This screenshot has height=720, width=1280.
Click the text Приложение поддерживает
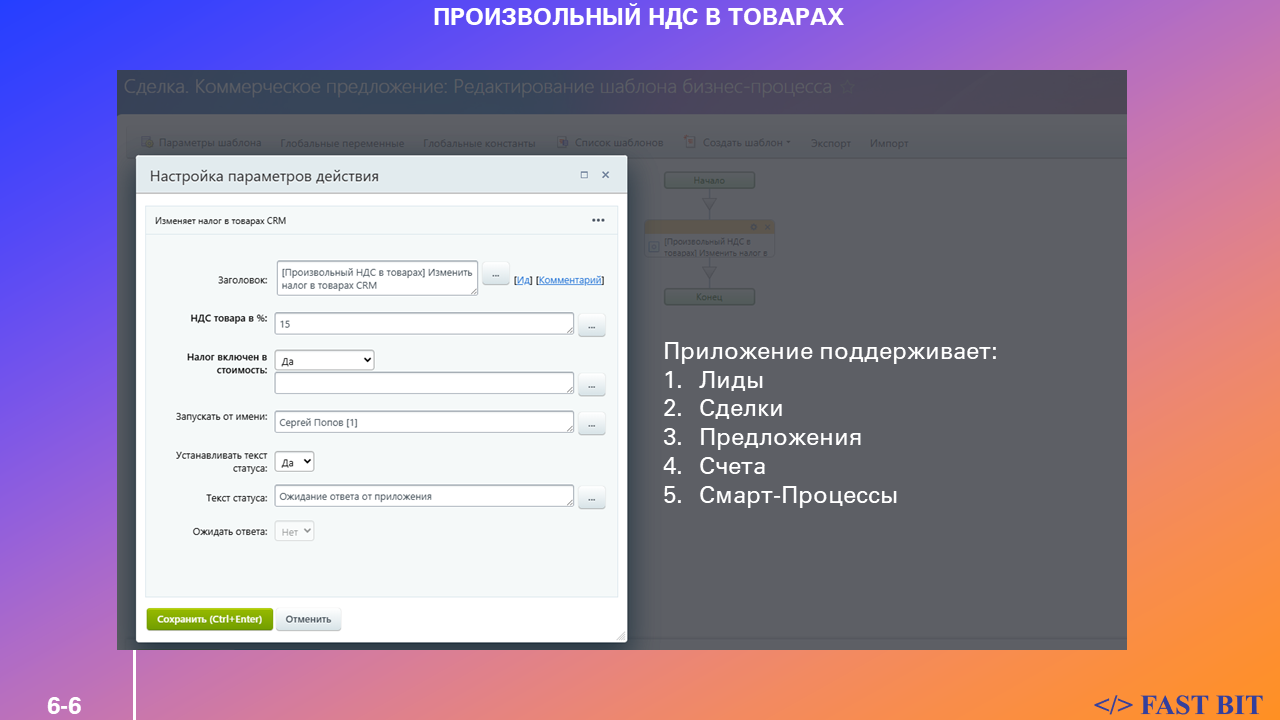pos(830,352)
